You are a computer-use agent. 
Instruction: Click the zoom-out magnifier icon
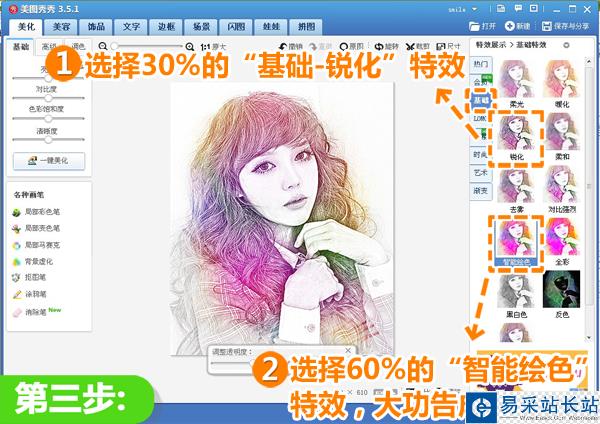click(103, 46)
